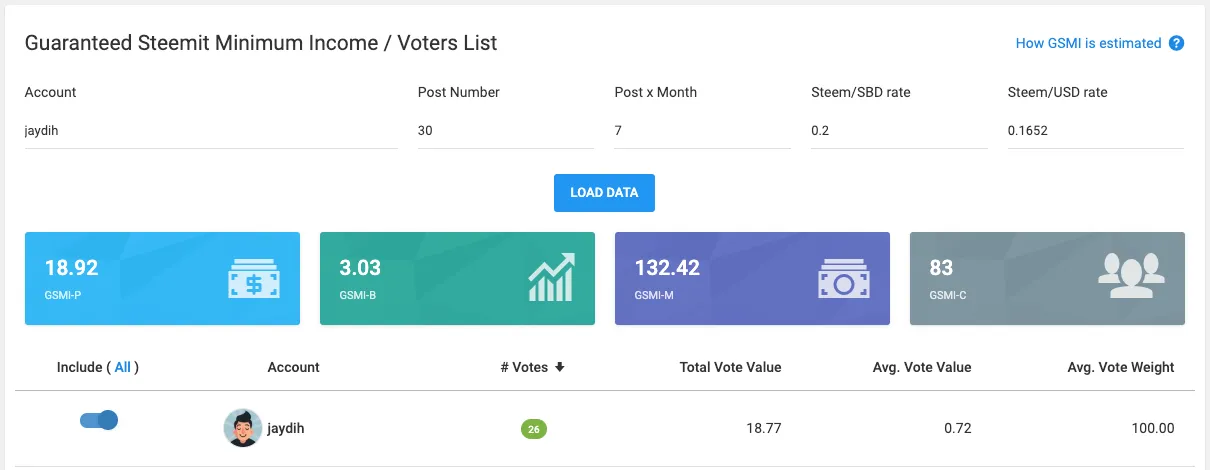Screen dimensions: 1210x470
Task: Click the GSMI-B growth chart icon
Action: pyautogui.click(x=551, y=278)
